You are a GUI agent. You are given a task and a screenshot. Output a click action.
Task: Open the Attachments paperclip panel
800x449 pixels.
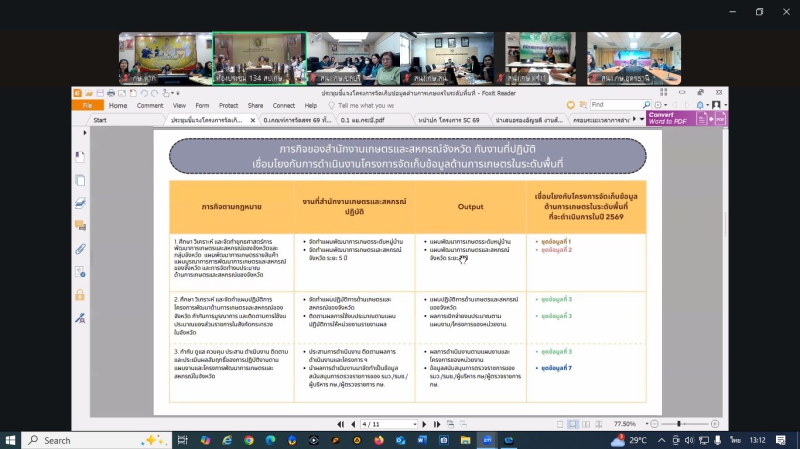pyautogui.click(x=80, y=249)
